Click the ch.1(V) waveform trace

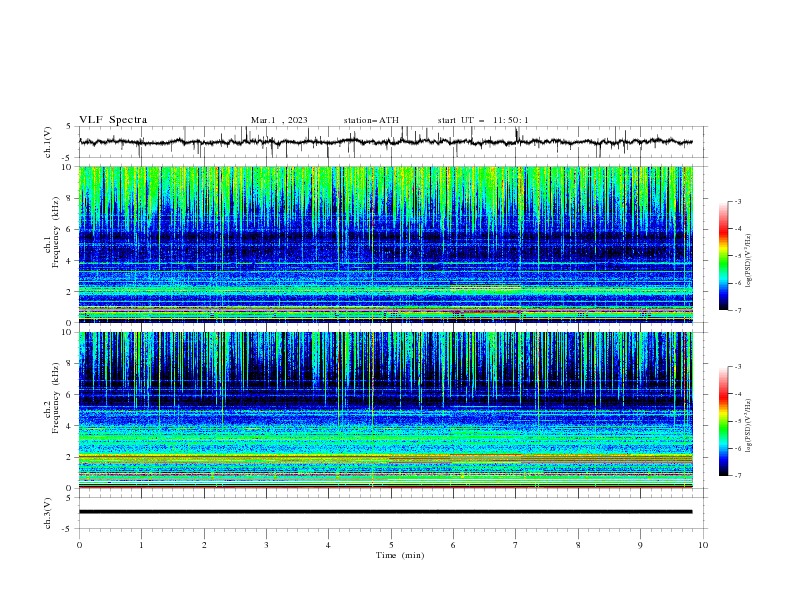point(386,142)
